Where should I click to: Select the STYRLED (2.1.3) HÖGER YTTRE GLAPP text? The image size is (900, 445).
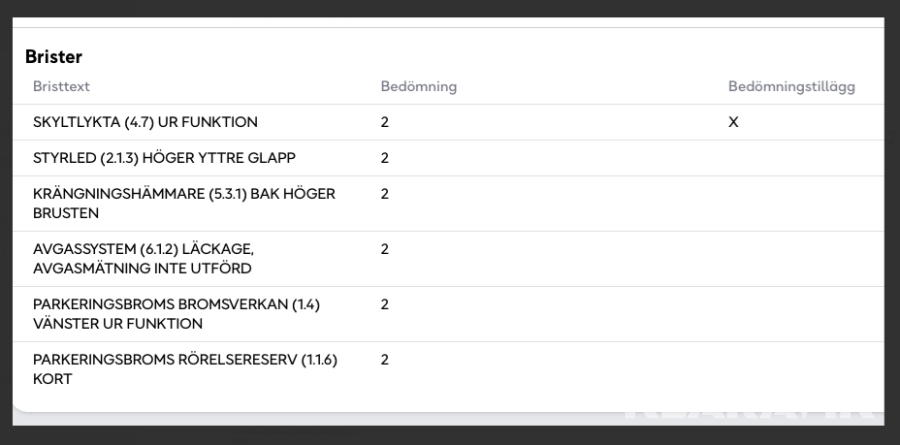point(164,158)
